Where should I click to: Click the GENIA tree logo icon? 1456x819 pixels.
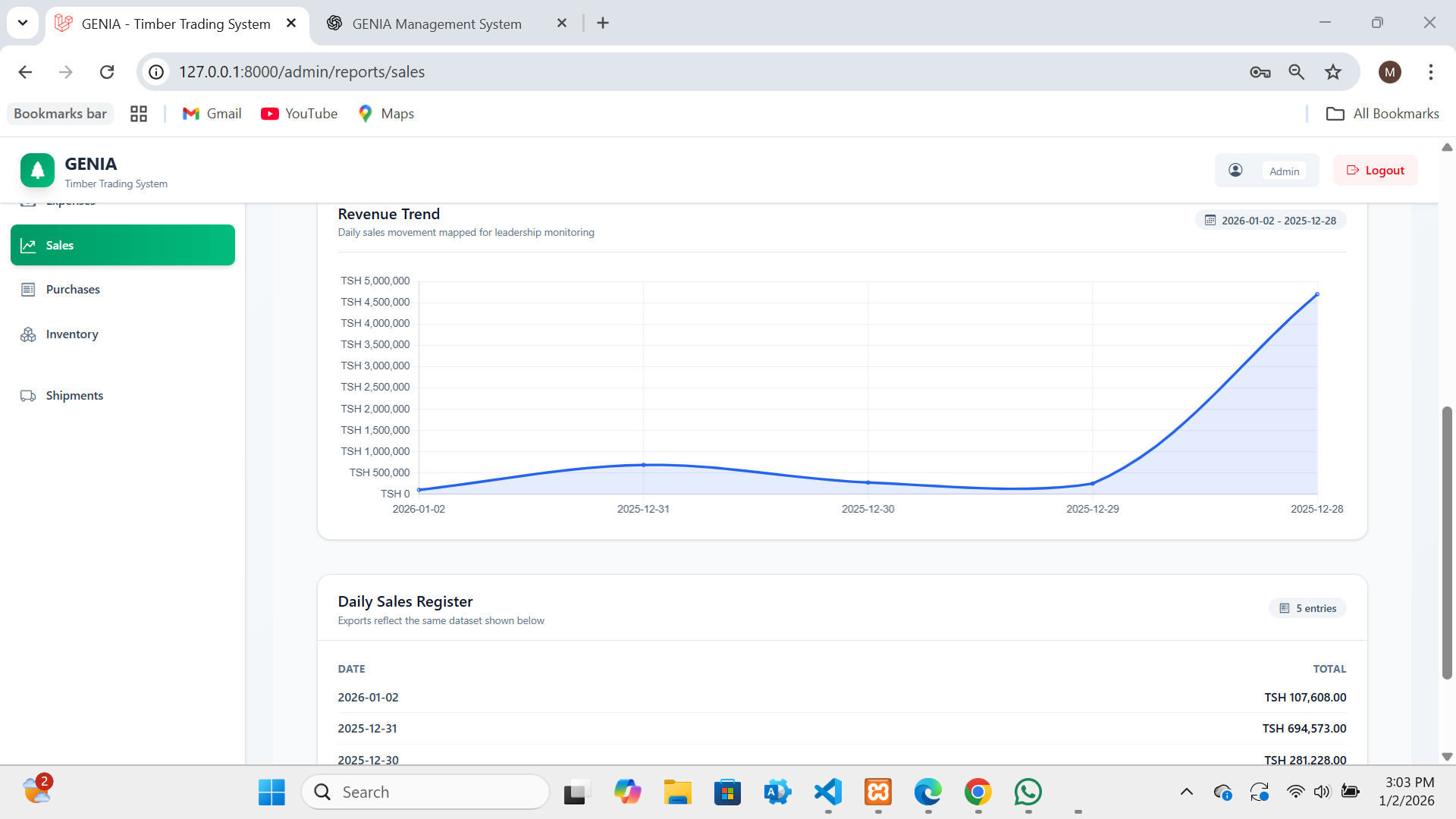37,171
